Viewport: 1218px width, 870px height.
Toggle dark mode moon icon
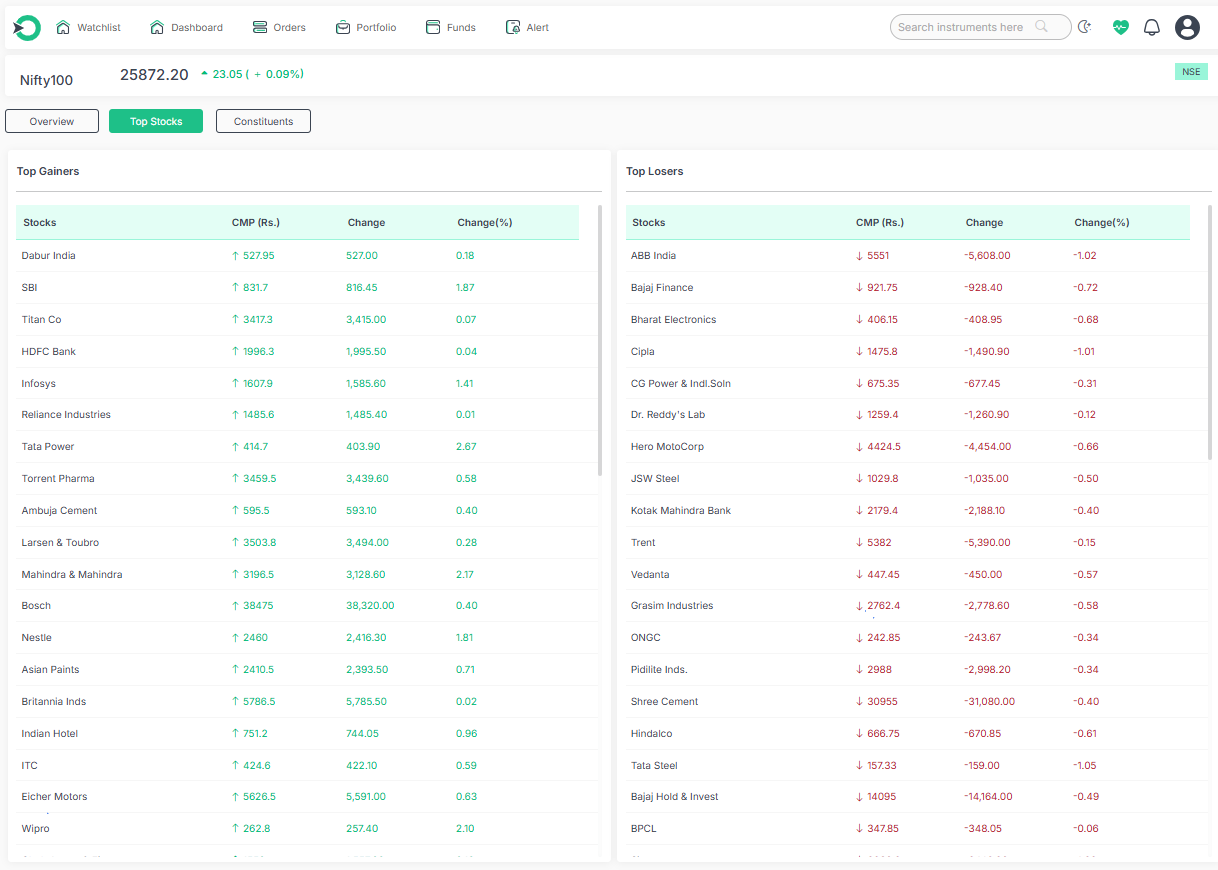tap(1085, 28)
